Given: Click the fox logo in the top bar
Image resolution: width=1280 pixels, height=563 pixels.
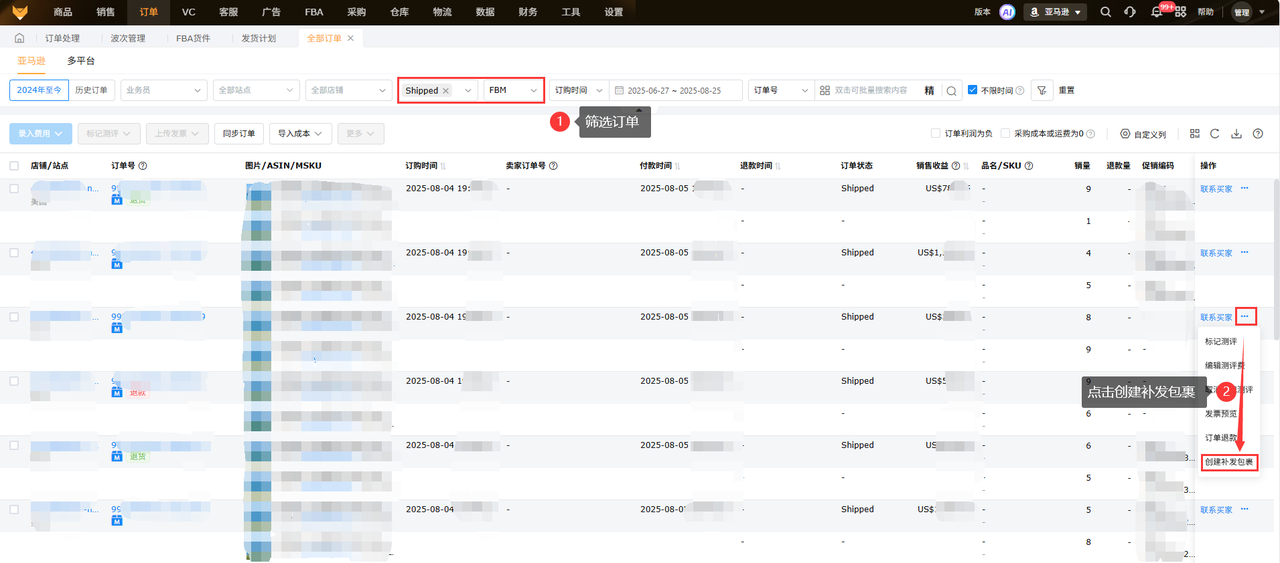Looking at the screenshot, I should pyautogui.click(x=20, y=12).
